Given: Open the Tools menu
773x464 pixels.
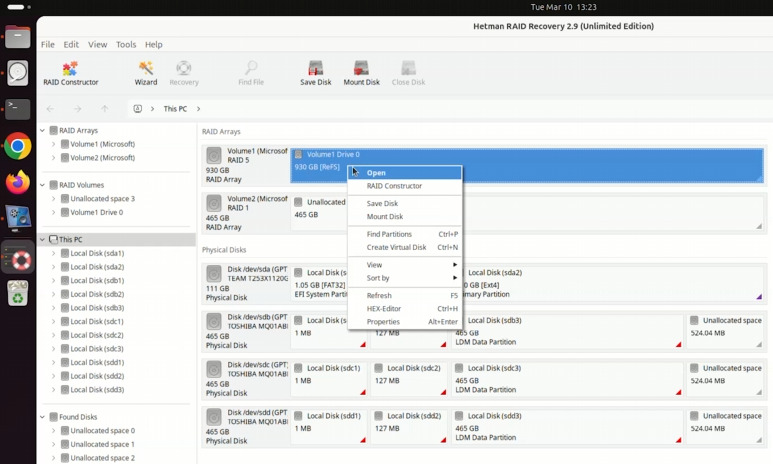Looking at the screenshot, I should 126,44.
